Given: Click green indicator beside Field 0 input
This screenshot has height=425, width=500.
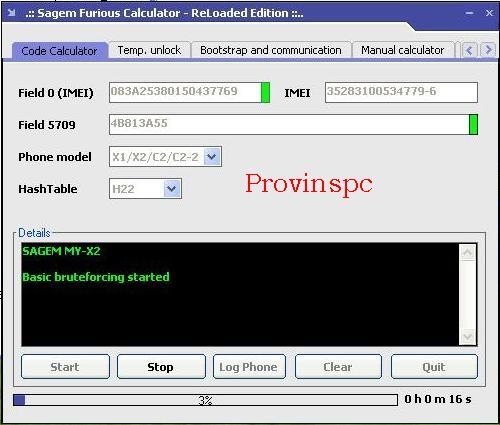Looking at the screenshot, I should [x=265, y=92].
